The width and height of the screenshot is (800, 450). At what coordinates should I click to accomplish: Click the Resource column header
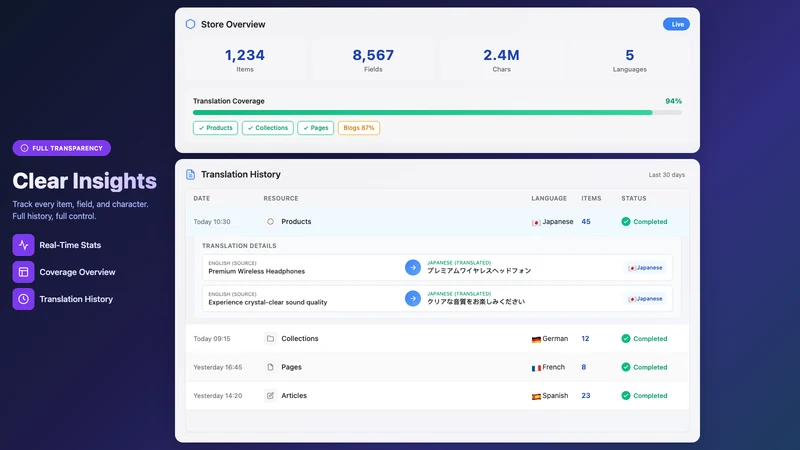tap(281, 198)
